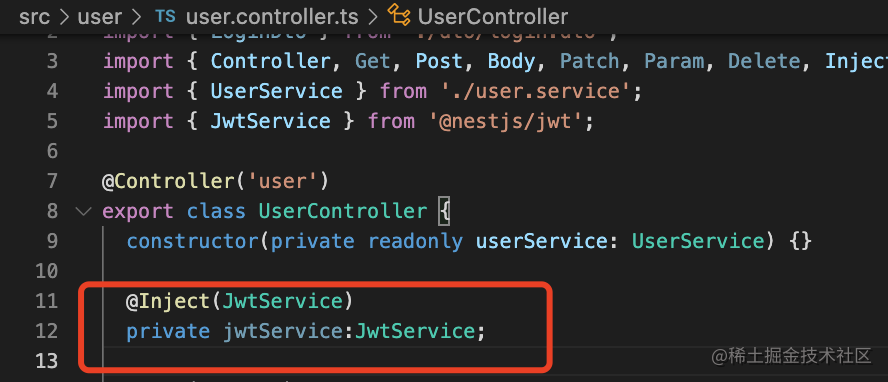Viewport: 888px width, 382px height.
Task: Place cursor on empty line 13
Action: coord(317,360)
